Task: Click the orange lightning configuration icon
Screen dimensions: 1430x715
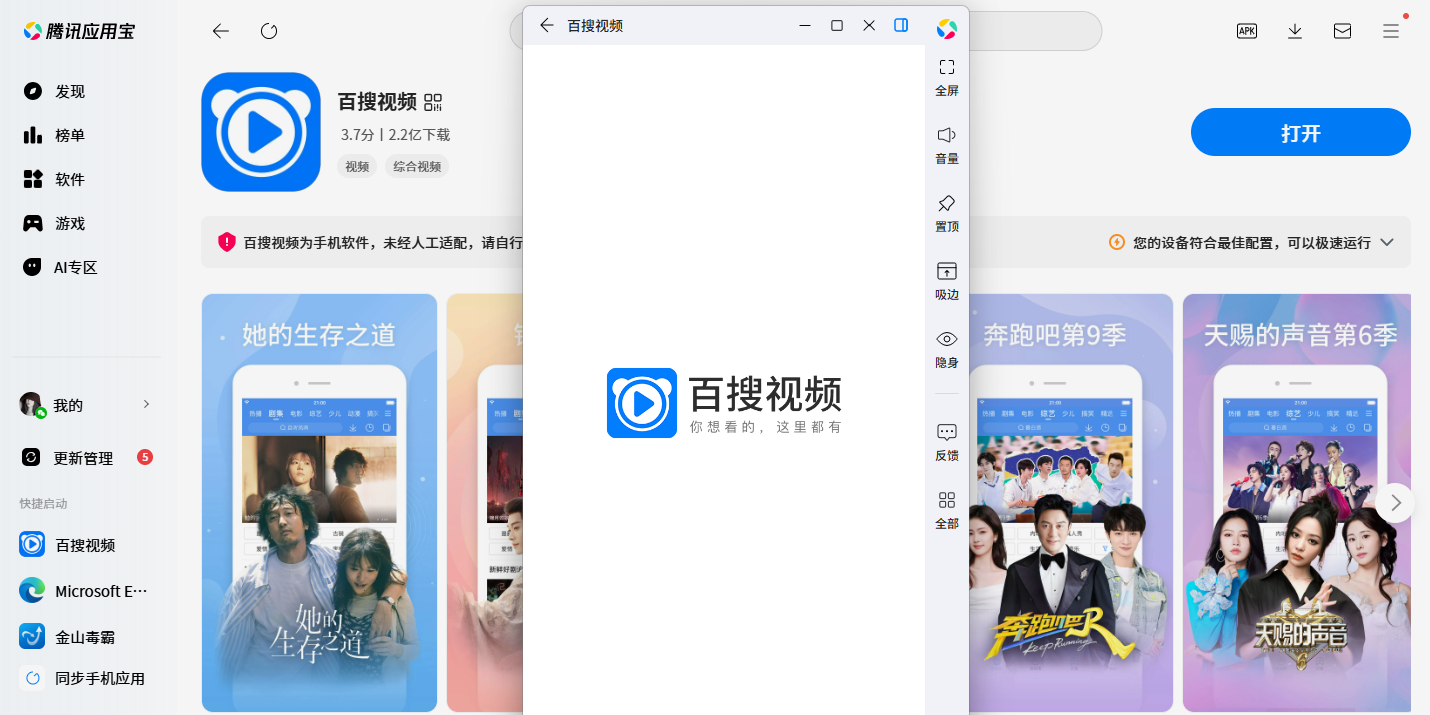Action: tap(1117, 242)
